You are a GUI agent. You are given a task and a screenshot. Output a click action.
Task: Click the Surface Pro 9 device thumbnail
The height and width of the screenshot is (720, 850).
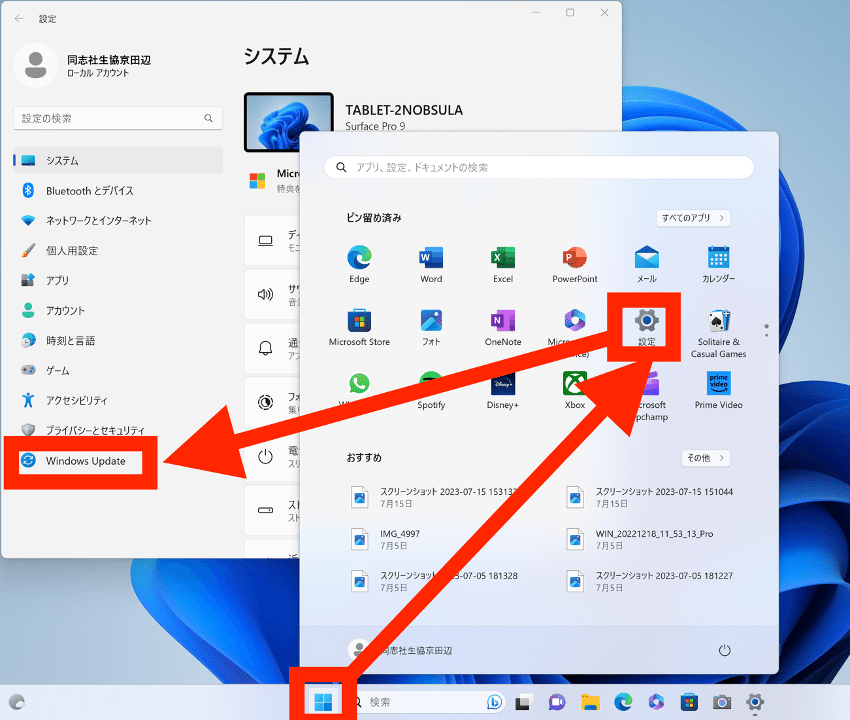coord(288,122)
